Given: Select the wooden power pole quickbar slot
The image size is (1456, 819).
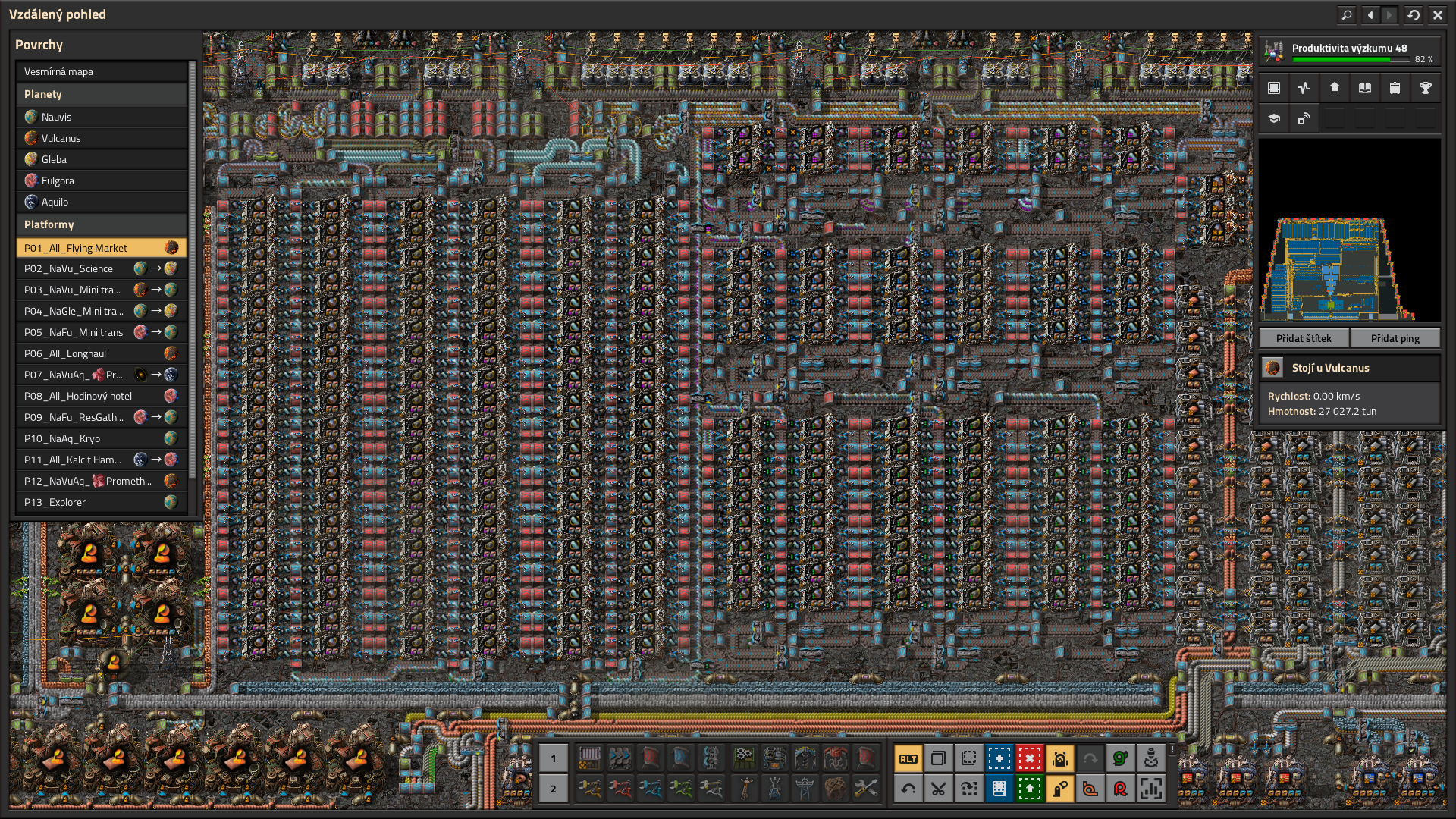Looking at the screenshot, I should (744, 789).
